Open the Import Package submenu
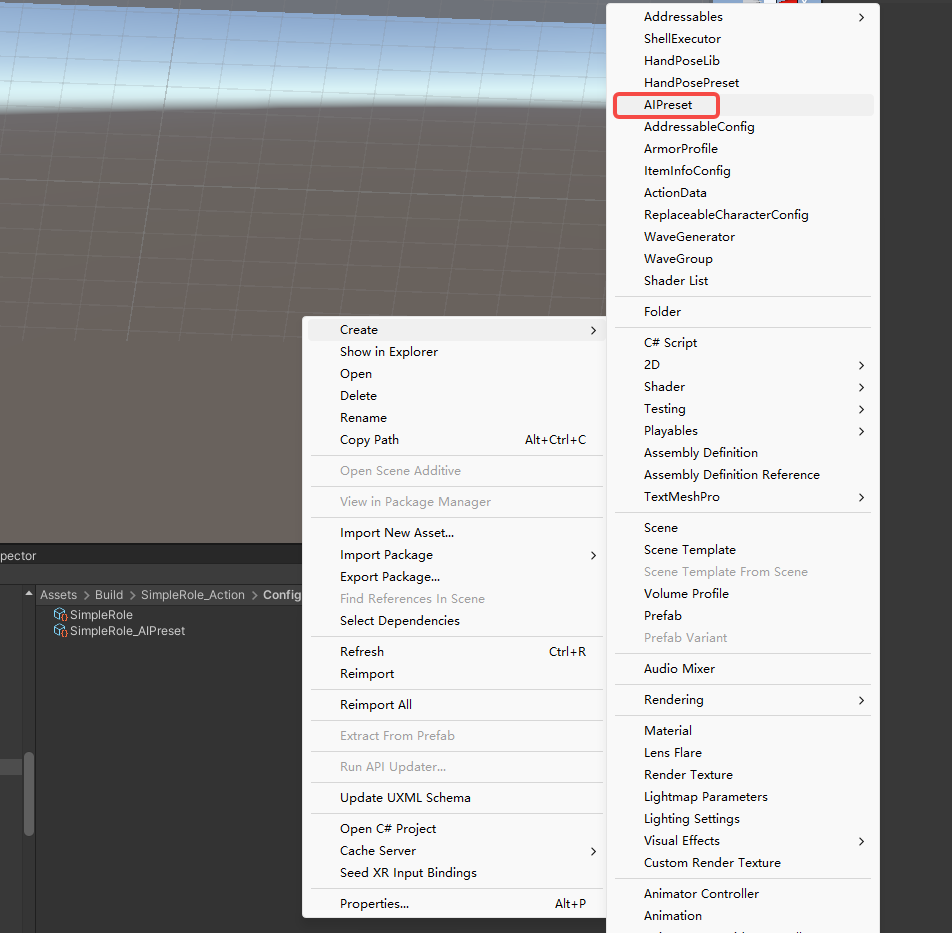Image resolution: width=952 pixels, height=933 pixels. (386, 555)
